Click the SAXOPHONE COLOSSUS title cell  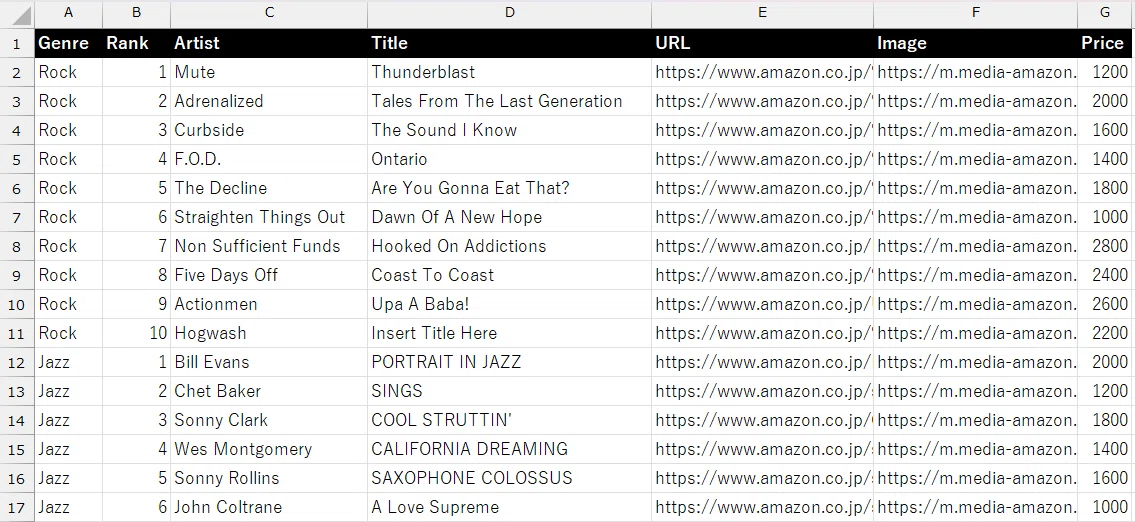[510, 478]
